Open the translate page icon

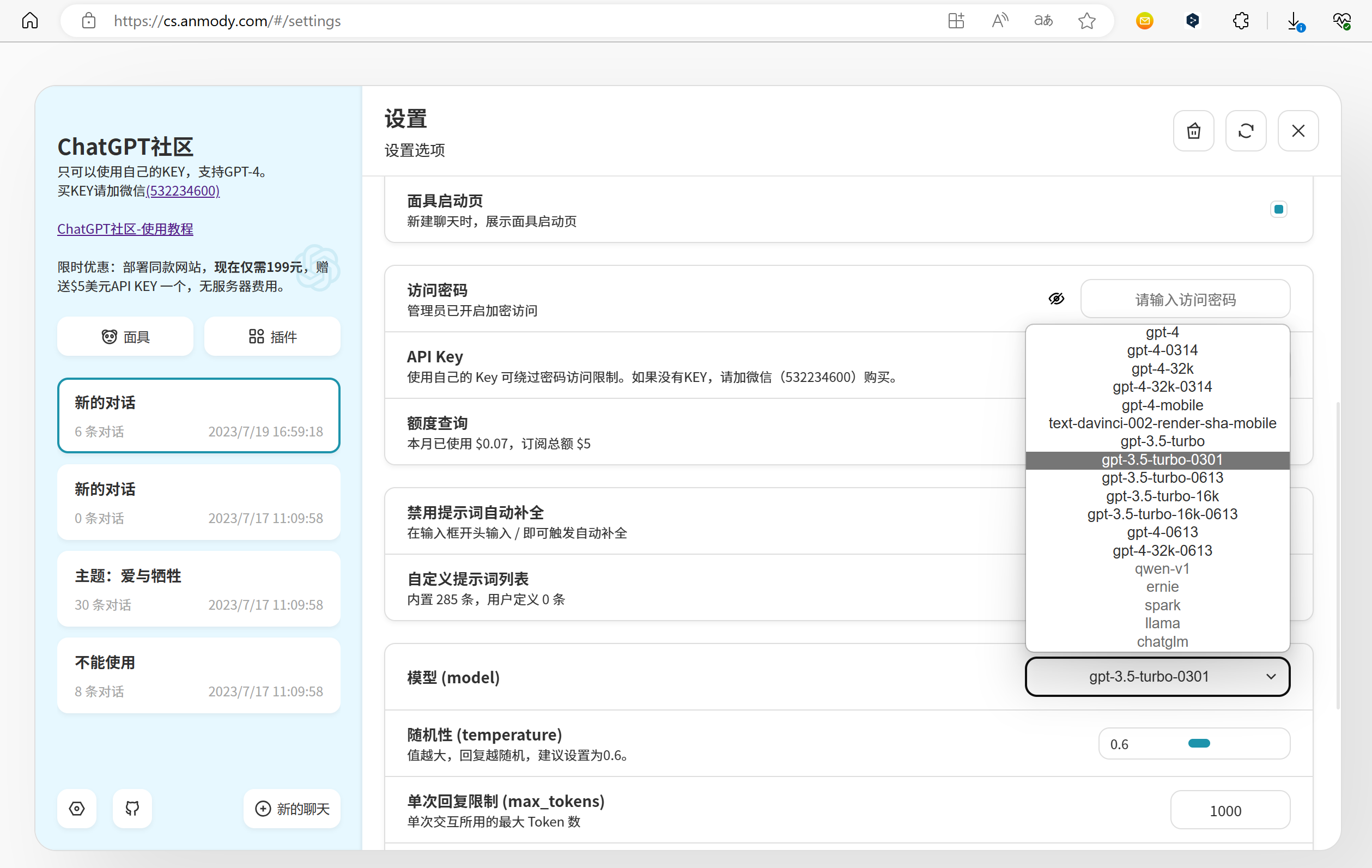point(1043,21)
